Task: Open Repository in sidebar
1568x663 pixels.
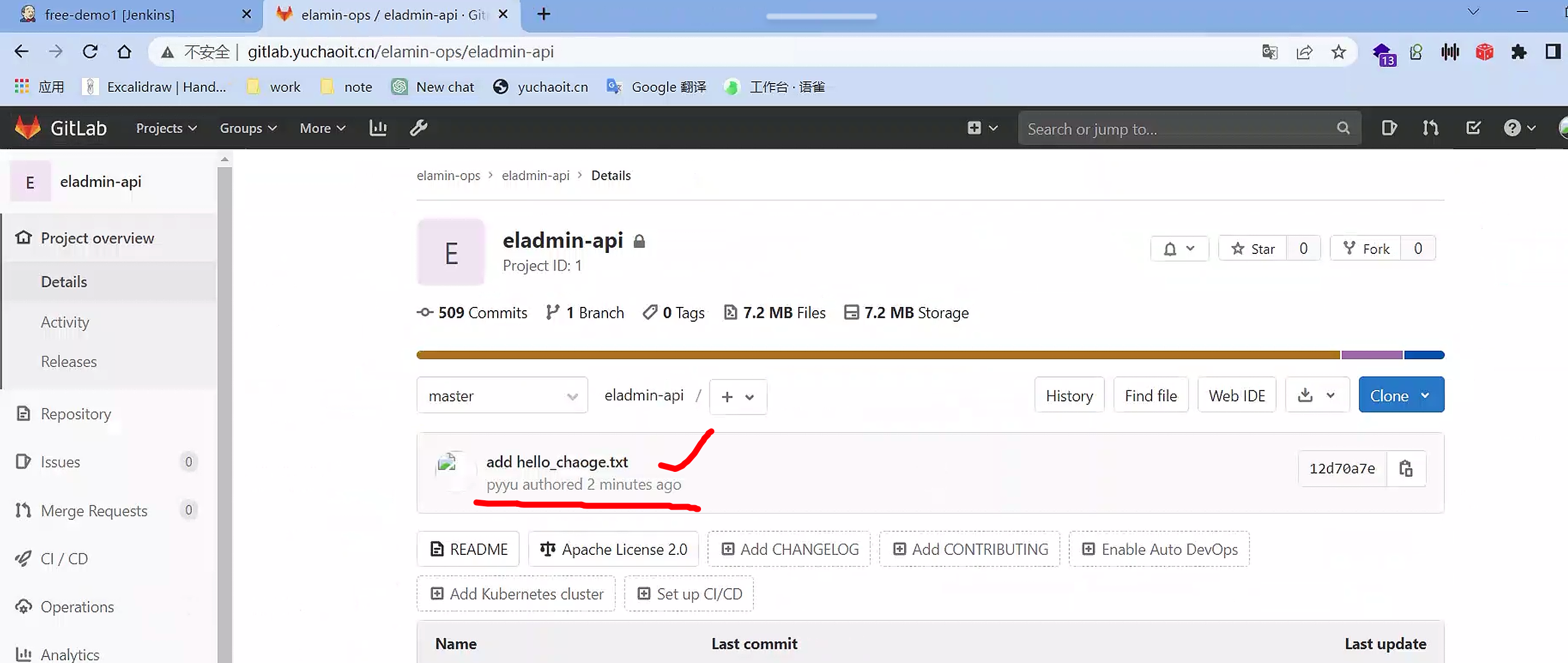Action: pyautogui.click(x=75, y=414)
